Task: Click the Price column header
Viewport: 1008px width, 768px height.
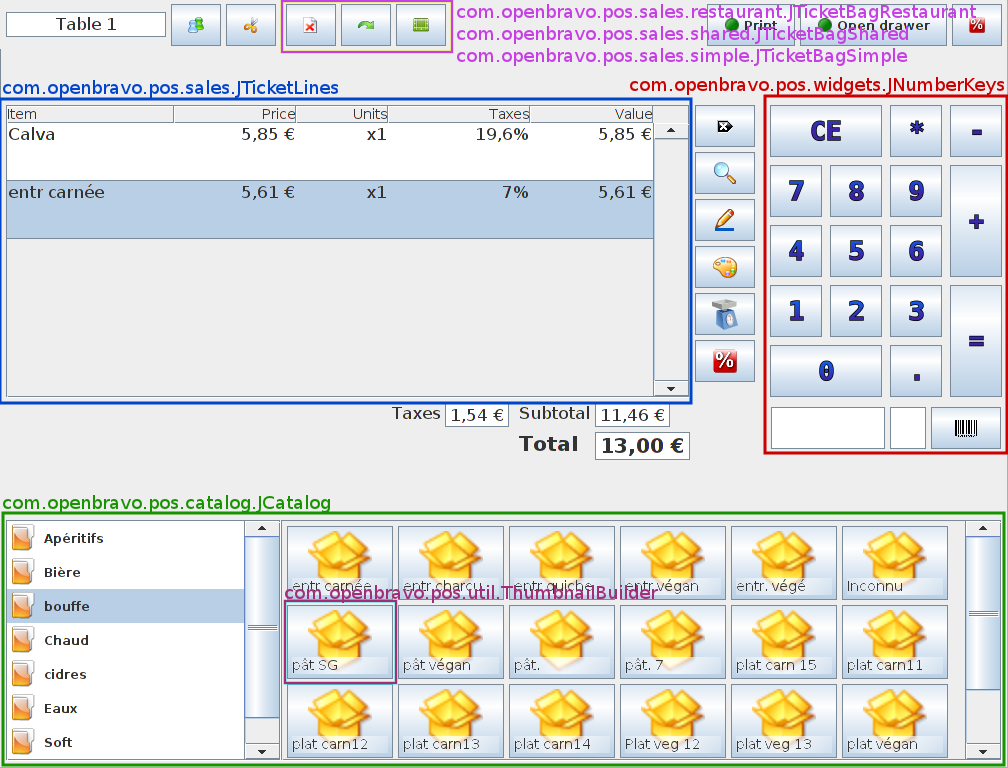Action: (x=235, y=114)
